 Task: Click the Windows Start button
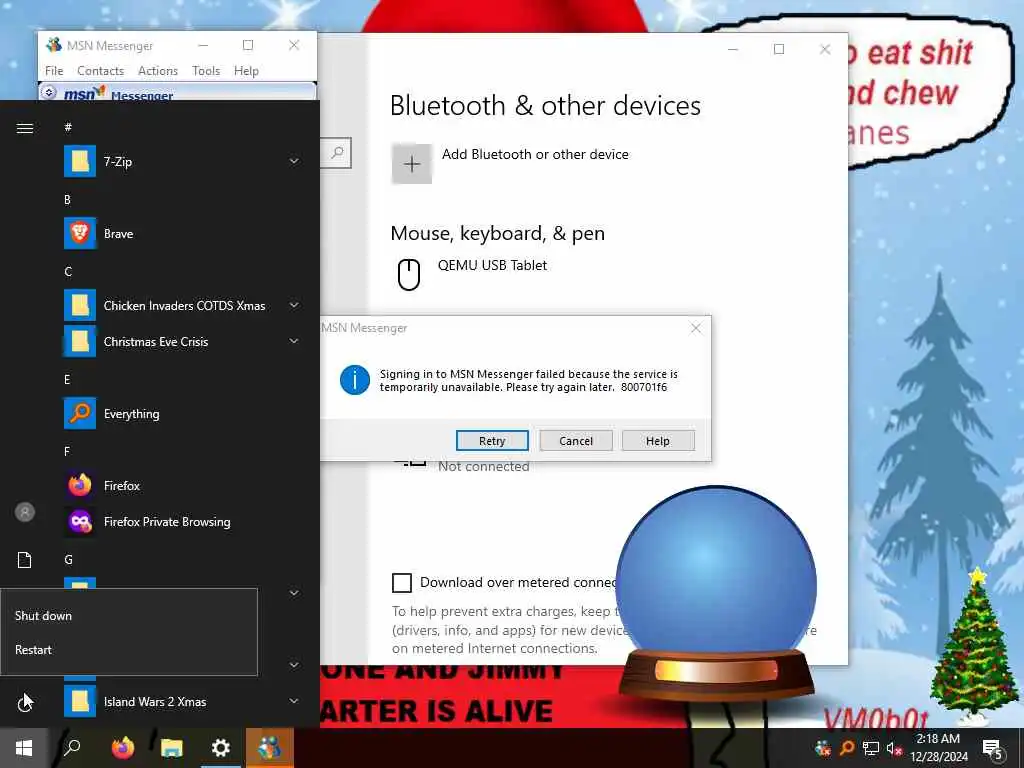pyautogui.click(x=24, y=748)
